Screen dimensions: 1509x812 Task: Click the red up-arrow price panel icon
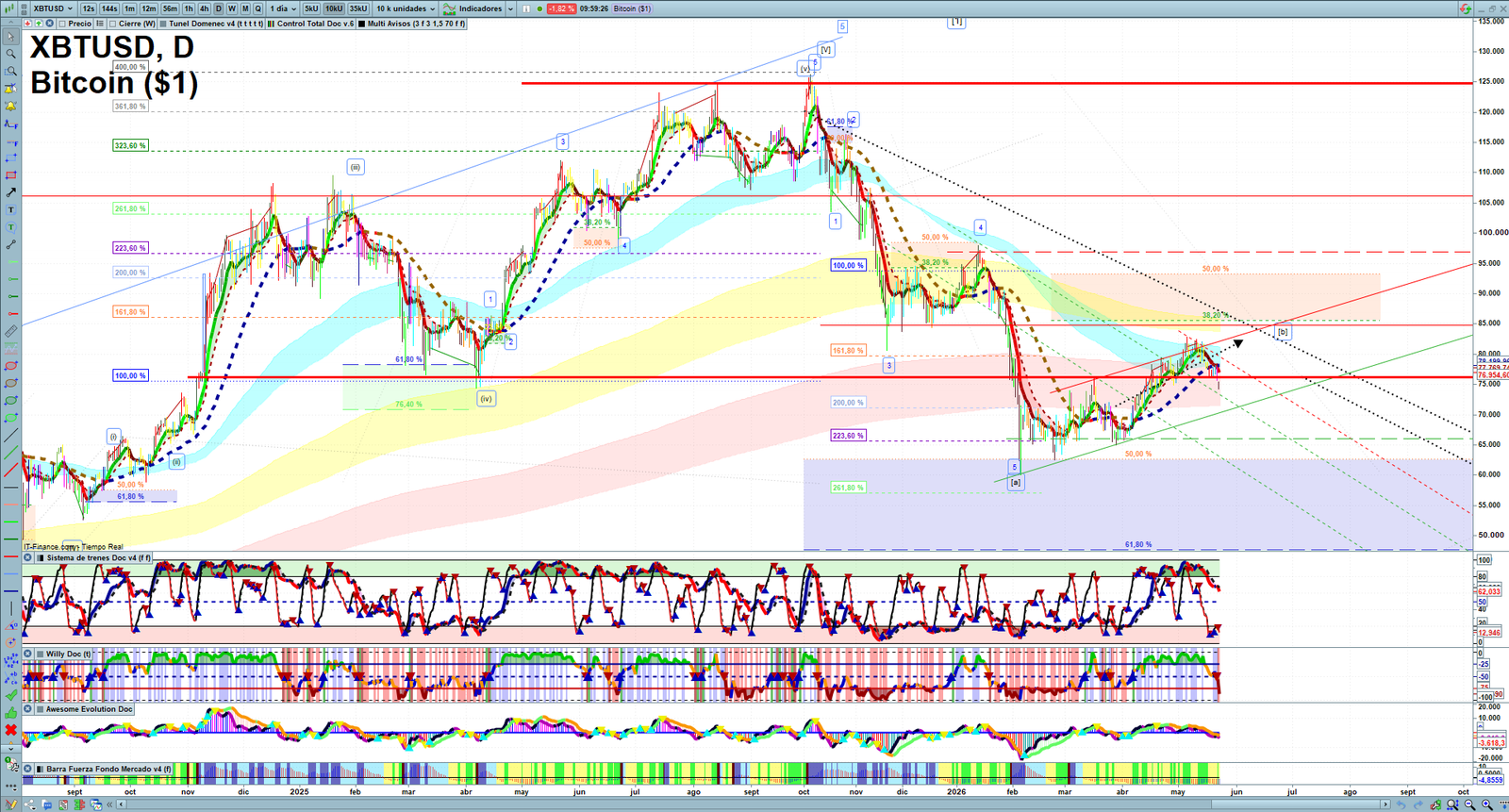[x=27, y=24]
